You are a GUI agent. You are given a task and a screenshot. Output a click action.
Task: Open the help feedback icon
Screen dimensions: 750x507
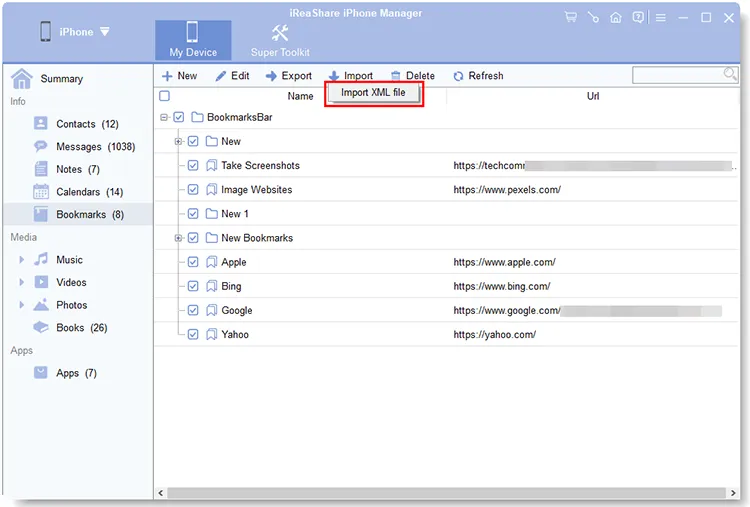(638, 18)
